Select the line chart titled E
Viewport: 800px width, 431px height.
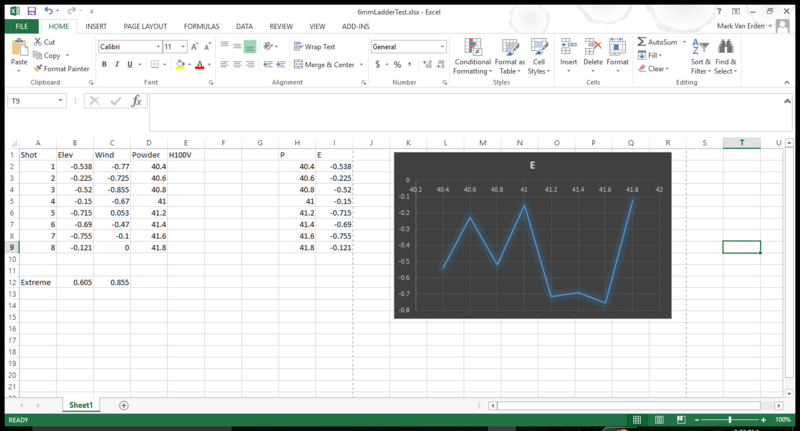(532, 236)
